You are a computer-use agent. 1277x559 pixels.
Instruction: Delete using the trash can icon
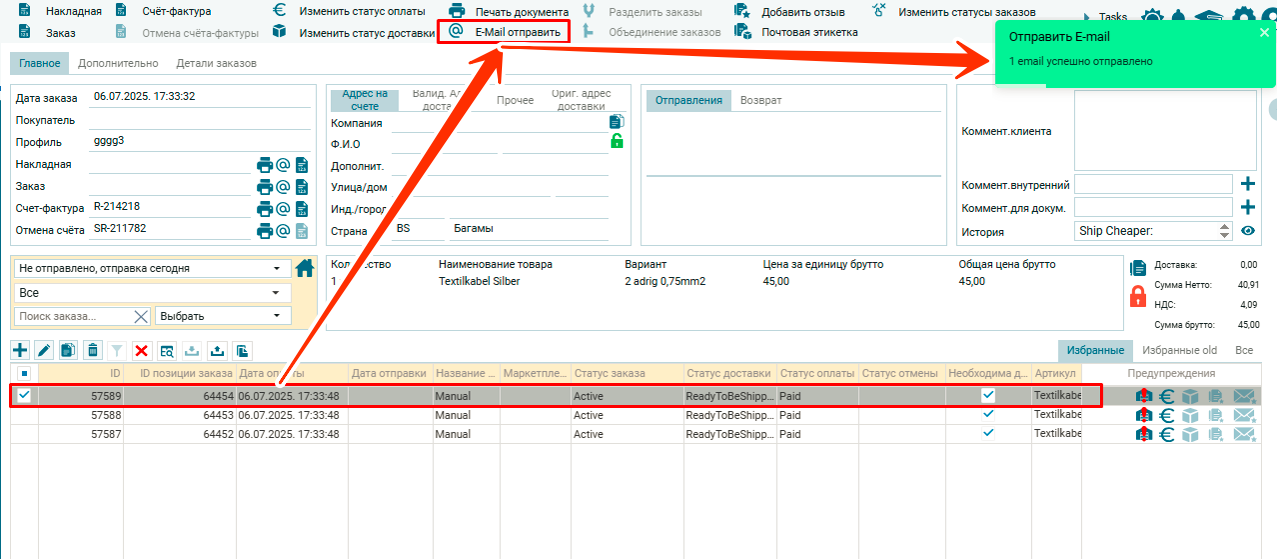point(92,350)
